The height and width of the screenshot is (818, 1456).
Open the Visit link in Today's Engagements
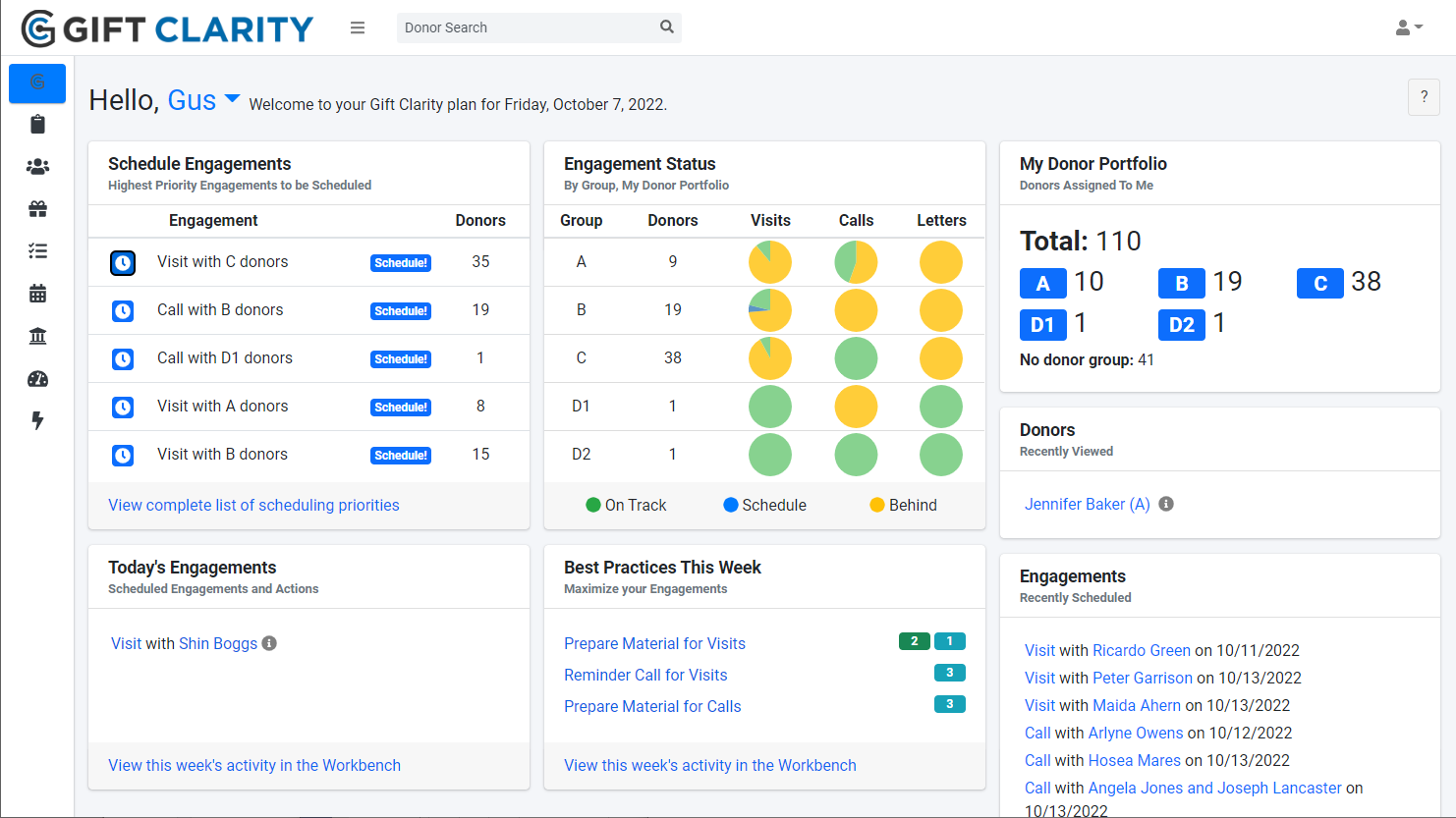pyautogui.click(x=126, y=643)
